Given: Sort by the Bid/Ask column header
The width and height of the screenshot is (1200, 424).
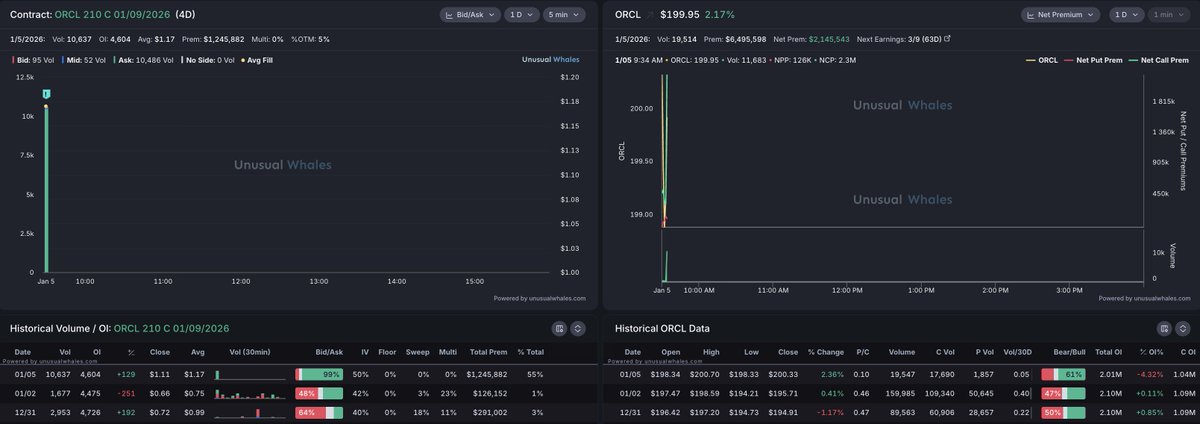Looking at the screenshot, I should [x=328, y=352].
